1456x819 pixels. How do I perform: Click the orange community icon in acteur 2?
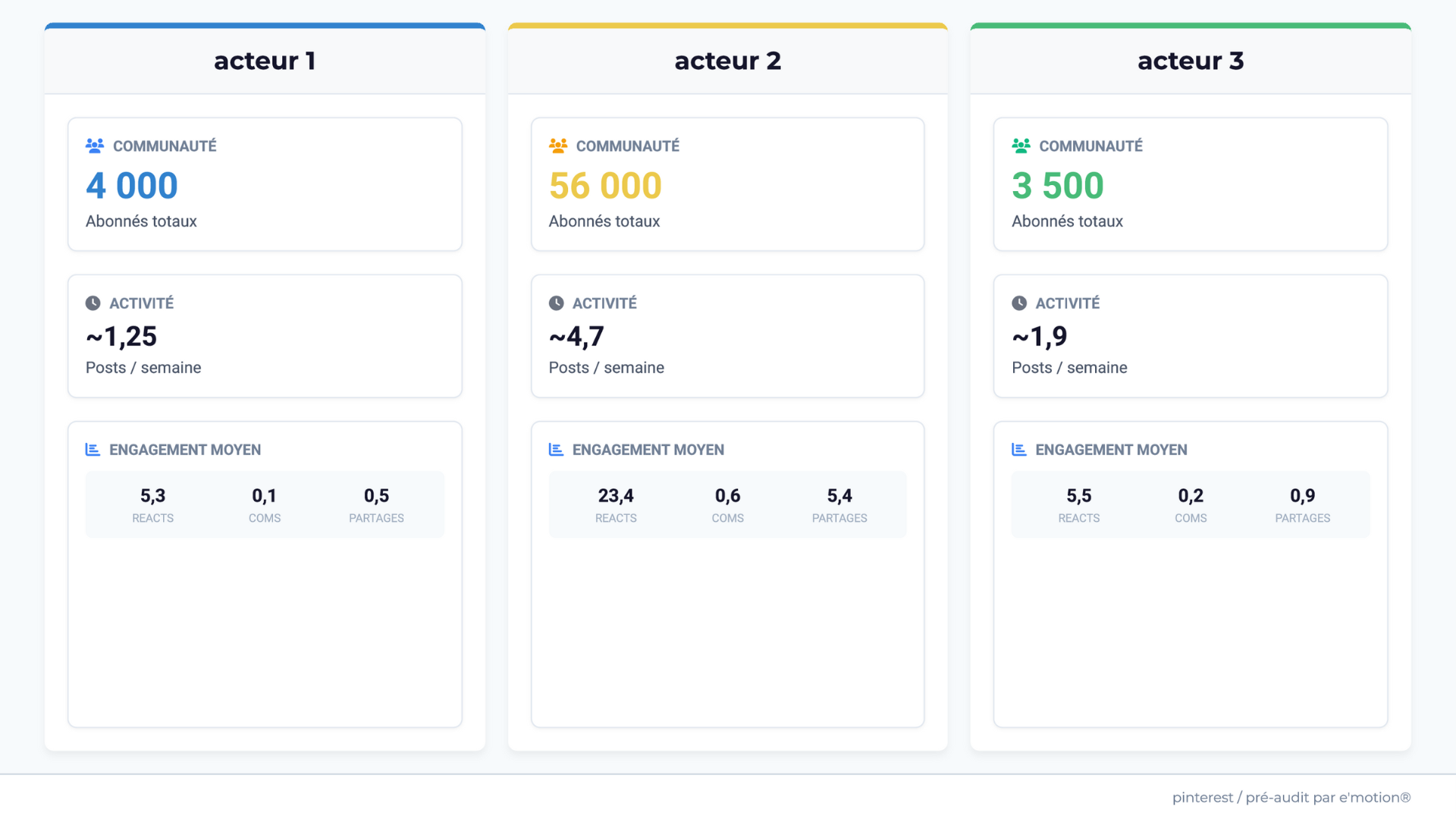tap(558, 146)
